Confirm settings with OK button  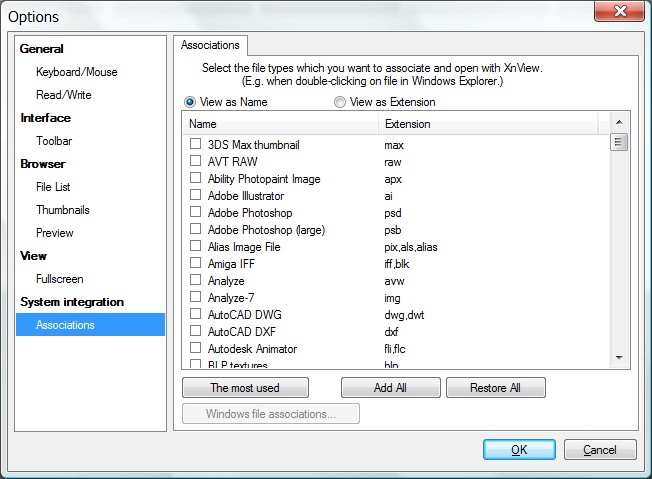click(x=519, y=450)
